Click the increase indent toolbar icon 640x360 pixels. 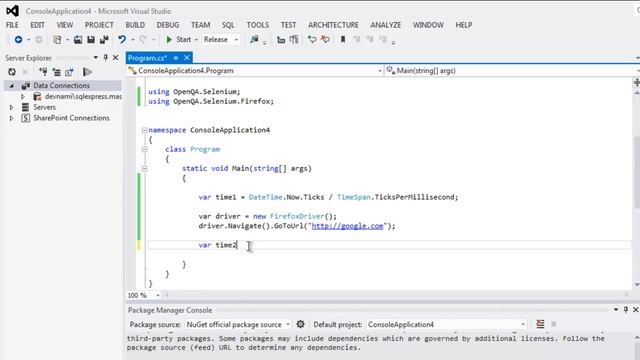pos(294,40)
